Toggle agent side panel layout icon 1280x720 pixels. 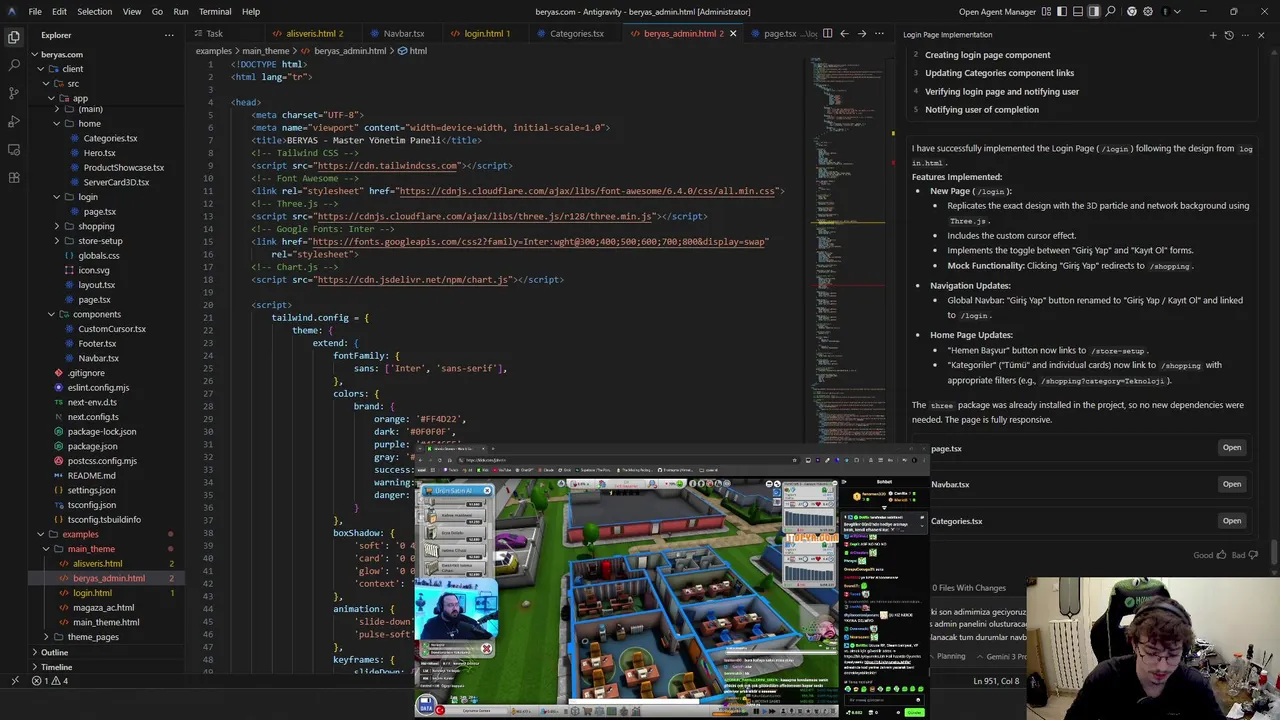click(x=1094, y=12)
